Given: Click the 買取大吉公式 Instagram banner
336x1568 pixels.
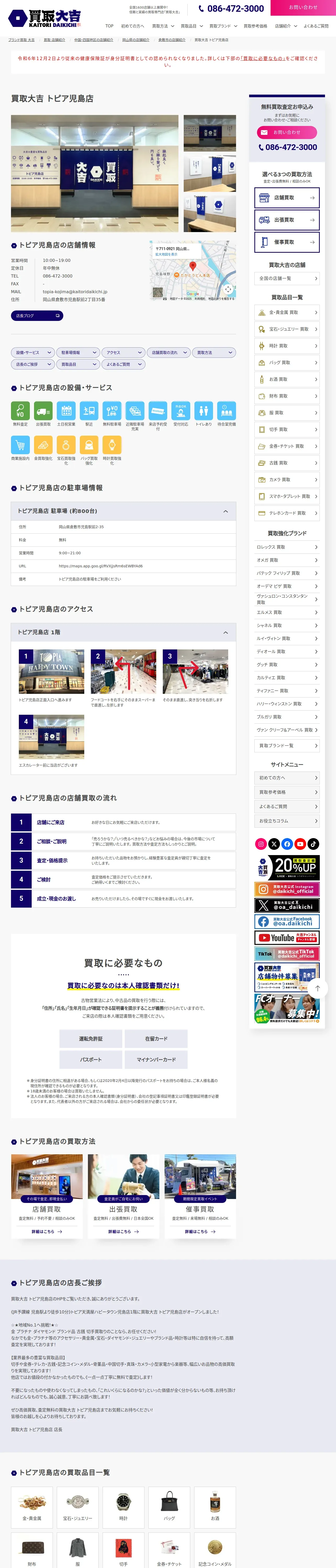Looking at the screenshot, I should 287,889.
